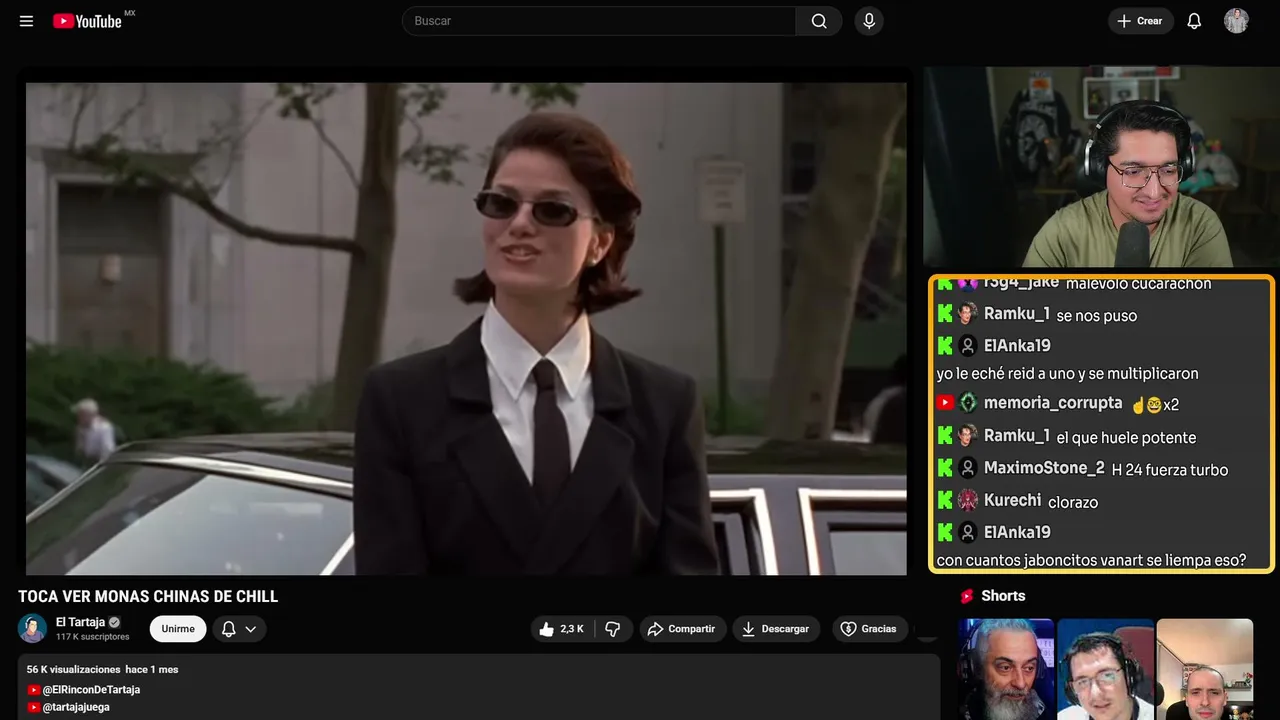Open the account avatar menu

1236,21
